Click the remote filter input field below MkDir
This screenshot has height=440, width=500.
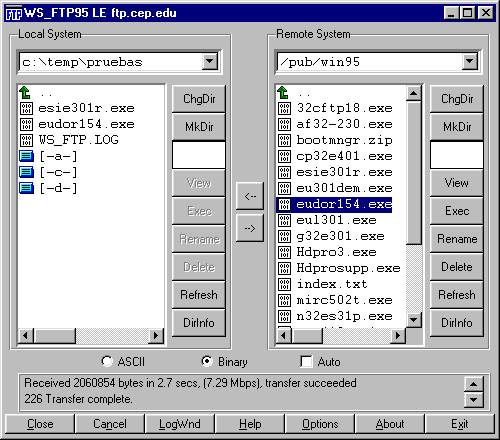pos(457,155)
